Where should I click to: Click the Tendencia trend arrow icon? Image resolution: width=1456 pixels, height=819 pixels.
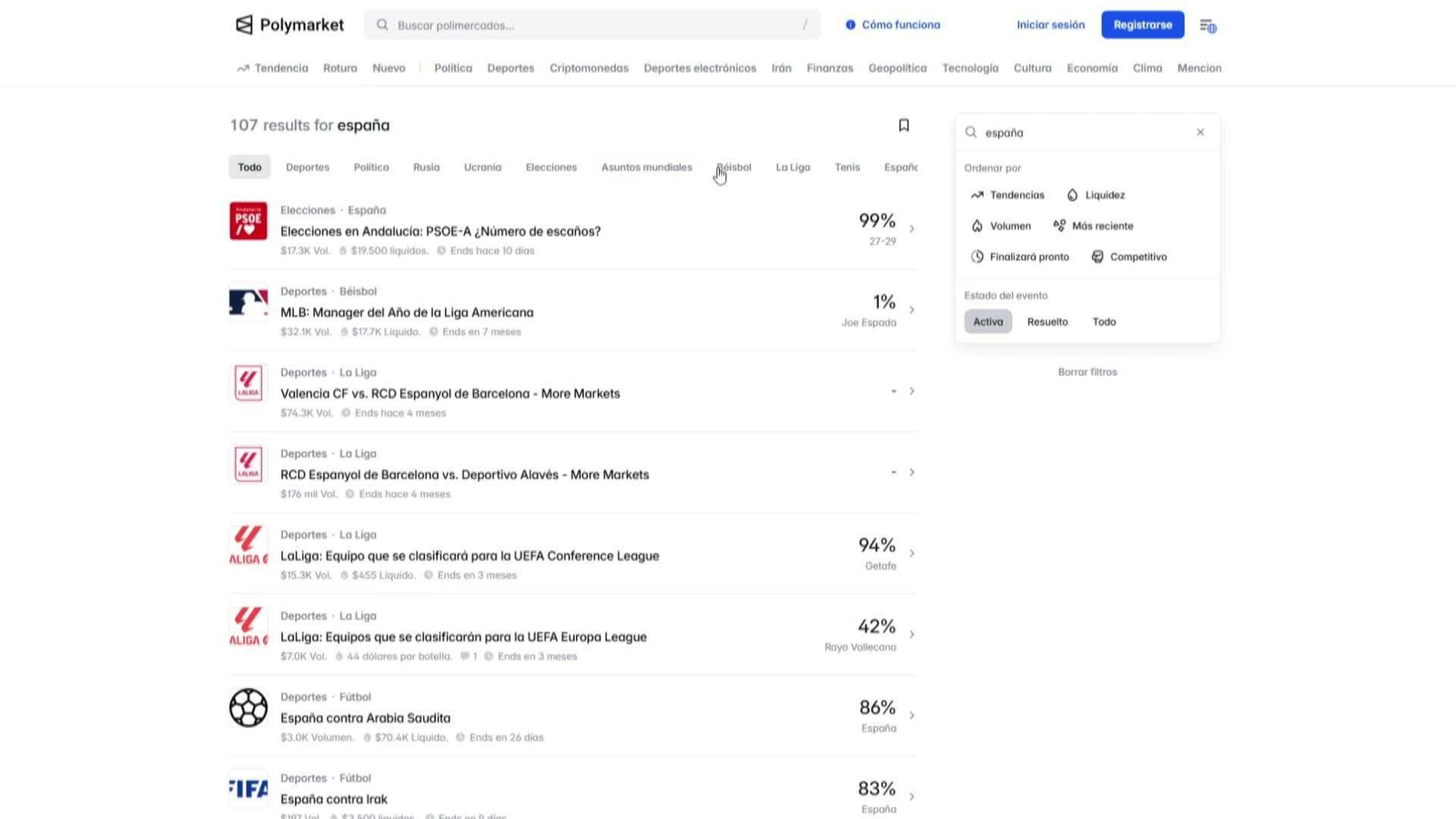coord(243,68)
